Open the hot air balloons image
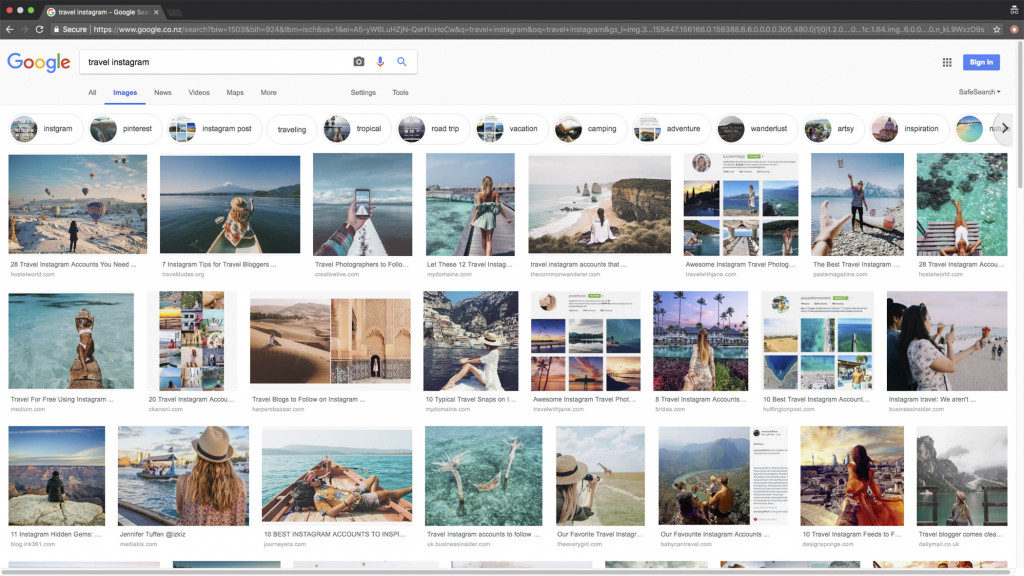This screenshot has width=1024, height=576. coord(78,204)
